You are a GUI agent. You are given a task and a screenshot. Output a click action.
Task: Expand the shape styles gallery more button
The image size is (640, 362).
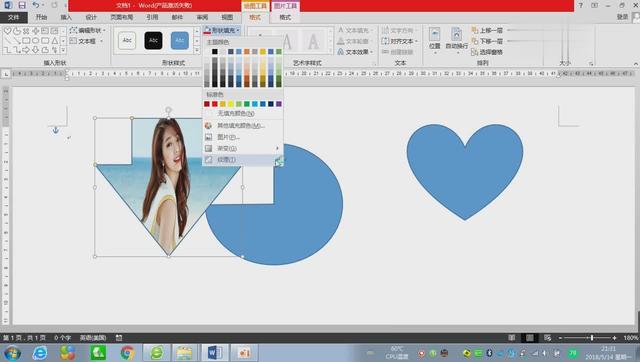pos(197,50)
